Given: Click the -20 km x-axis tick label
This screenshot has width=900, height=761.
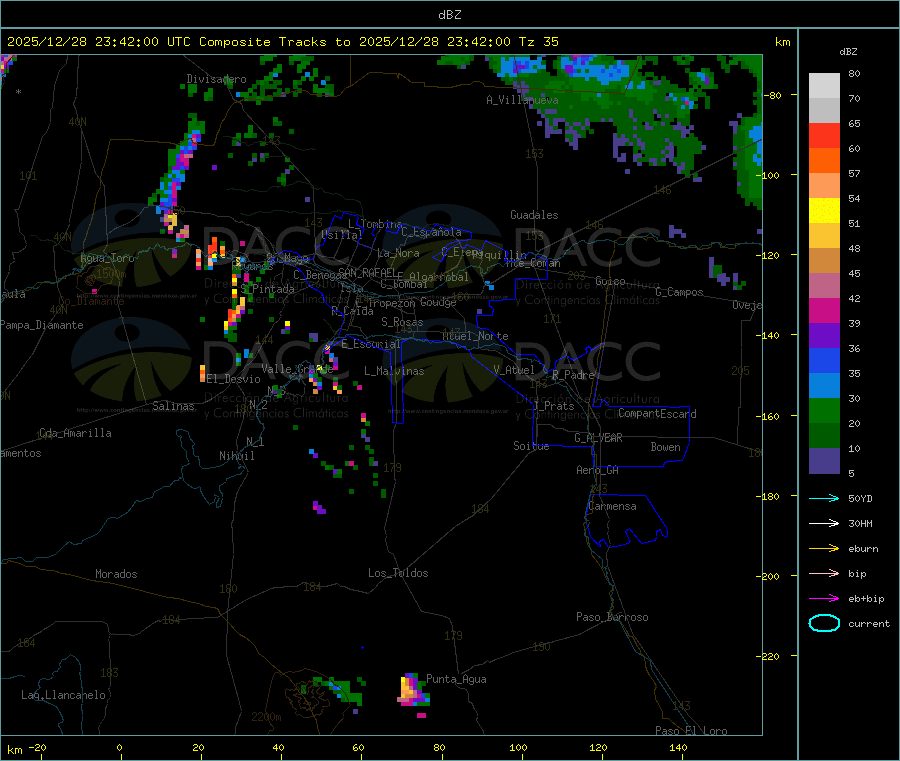Looking at the screenshot, I should point(38,747).
